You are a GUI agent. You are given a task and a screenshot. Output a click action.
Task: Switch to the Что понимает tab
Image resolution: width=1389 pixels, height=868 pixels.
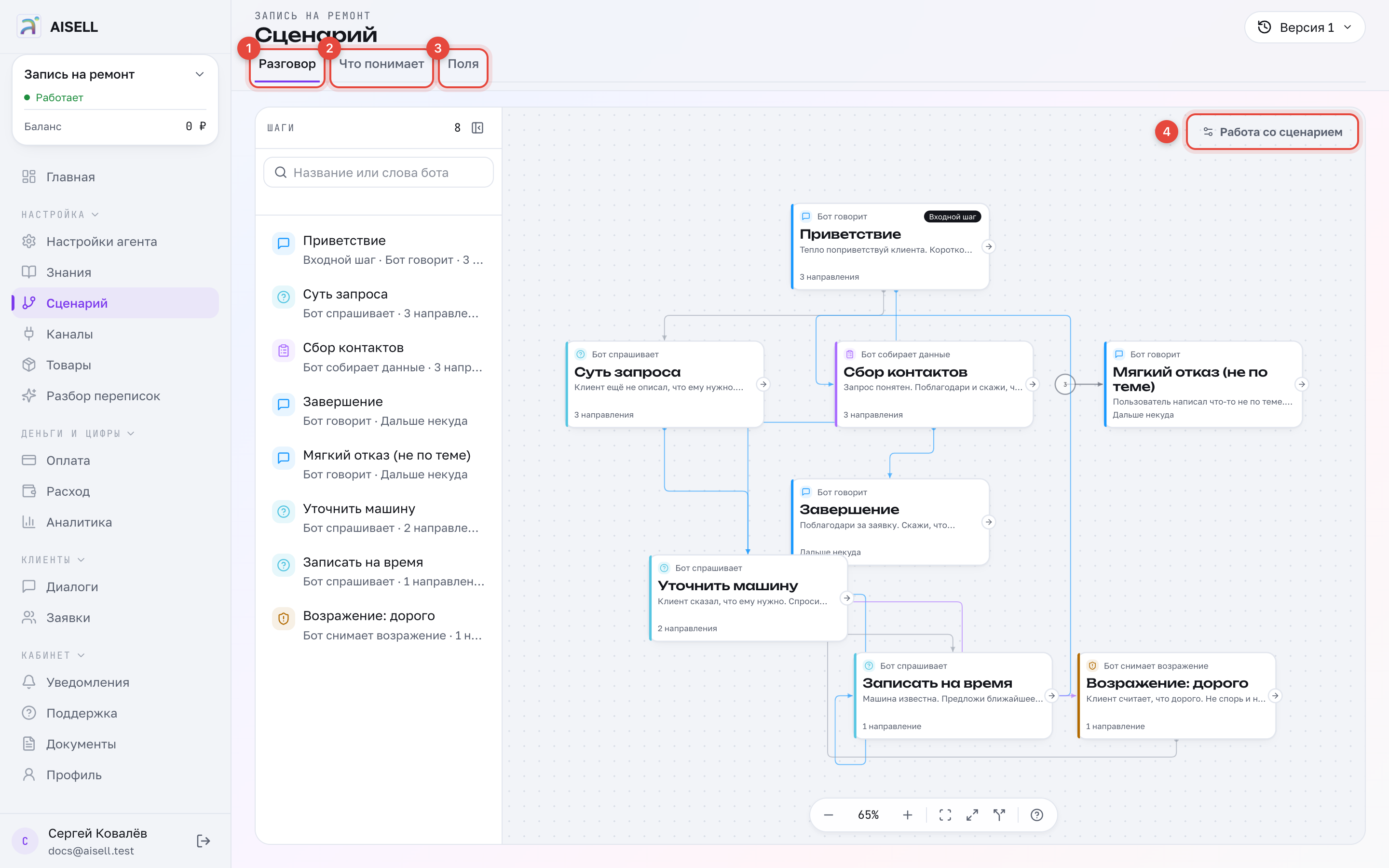(x=381, y=64)
